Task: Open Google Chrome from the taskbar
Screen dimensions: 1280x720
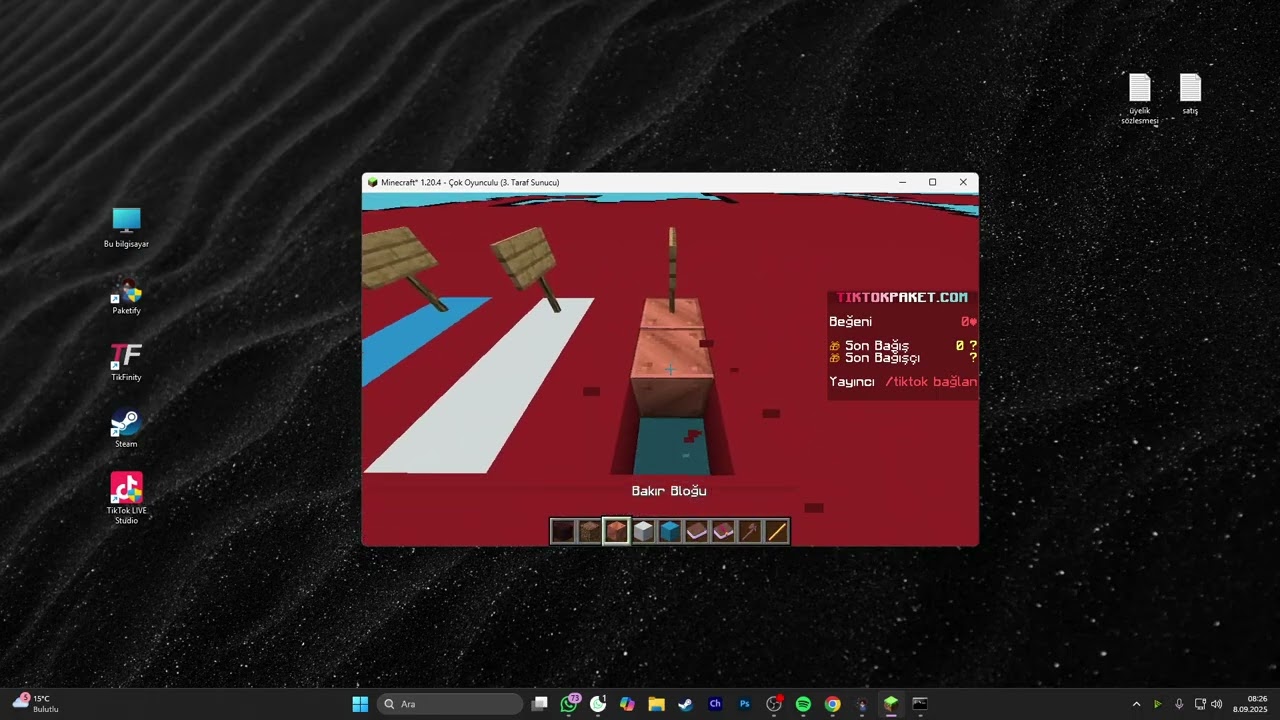Action: pos(832,704)
